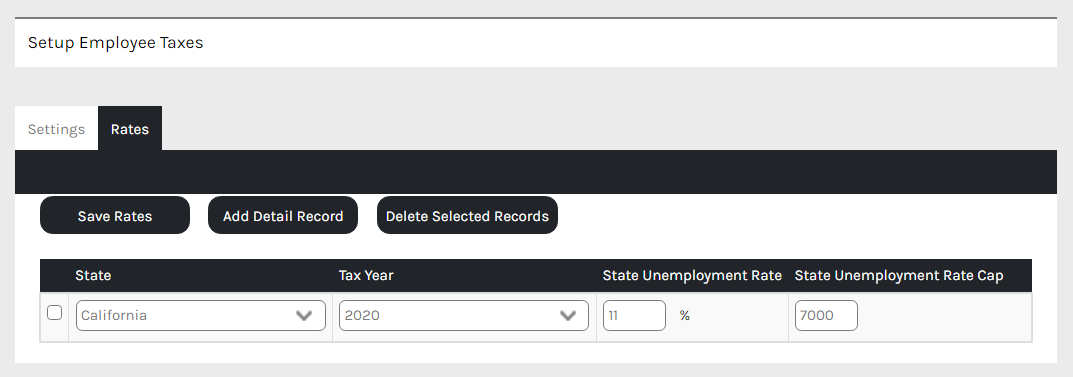Click the California text in State selector

pos(114,315)
